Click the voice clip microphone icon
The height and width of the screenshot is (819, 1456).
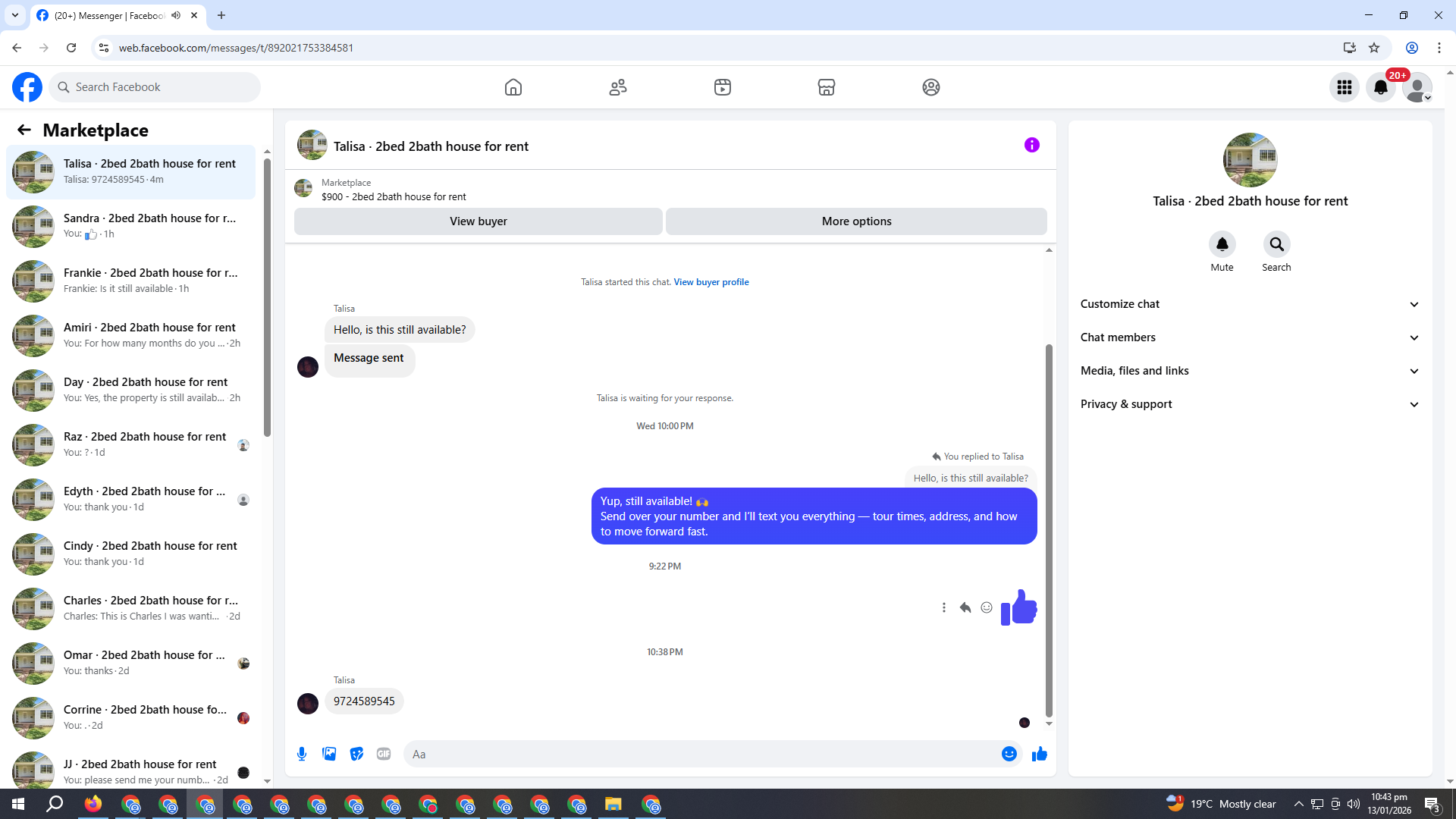click(302, 754)
